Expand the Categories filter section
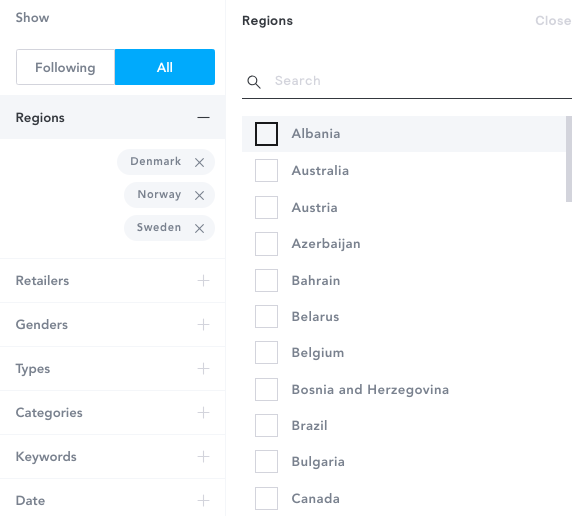This screenshot has height=516, width=584. pos(112,412)
